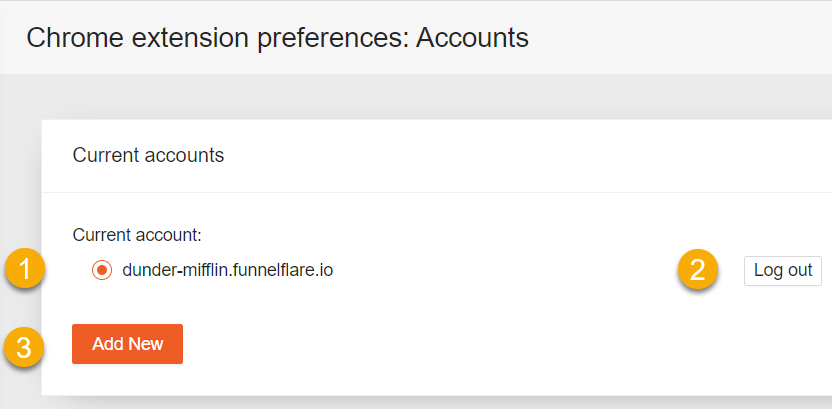Click the word 'Accounts' in the page title
832x409 pixels.
click(x=472, y=38)
